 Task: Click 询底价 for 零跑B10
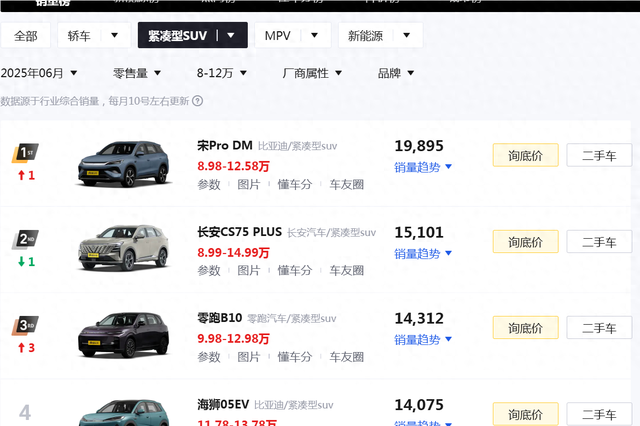tap(525, 328)
